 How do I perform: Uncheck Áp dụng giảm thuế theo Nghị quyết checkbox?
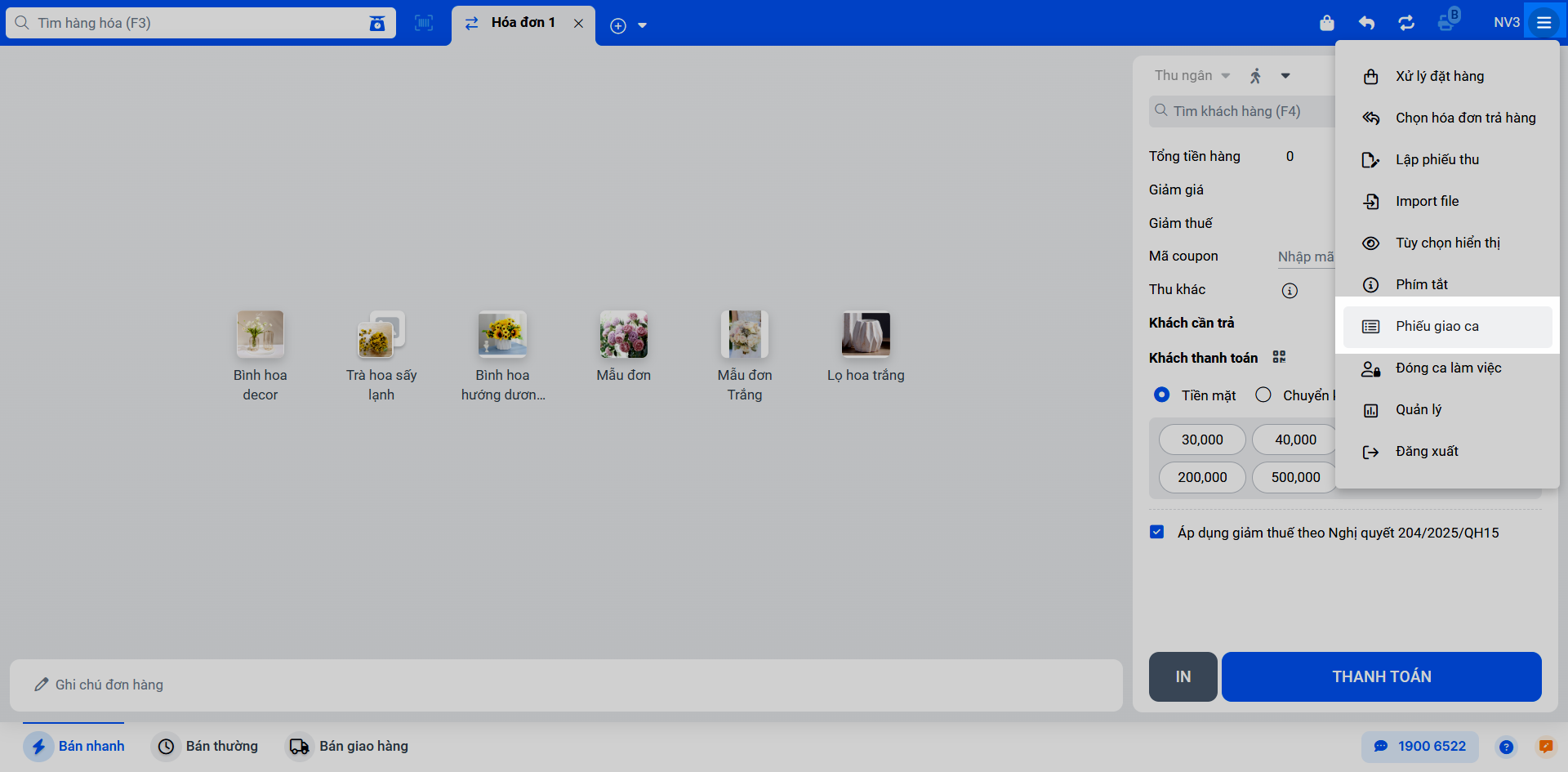coord(1156,532)
